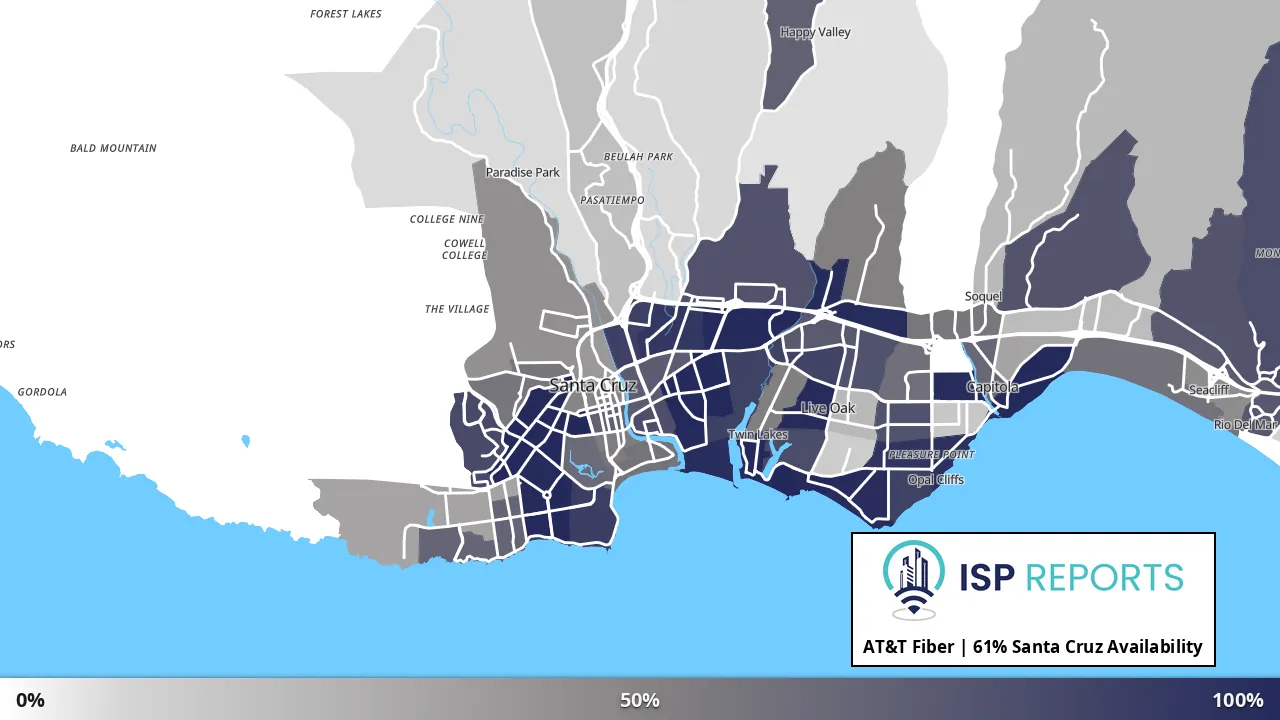Image resolution: width=1280 pixels, height=720 pixels.
Task: Click the Forest Lakes label
Action: pyautogui.click(x=346, y=14)
